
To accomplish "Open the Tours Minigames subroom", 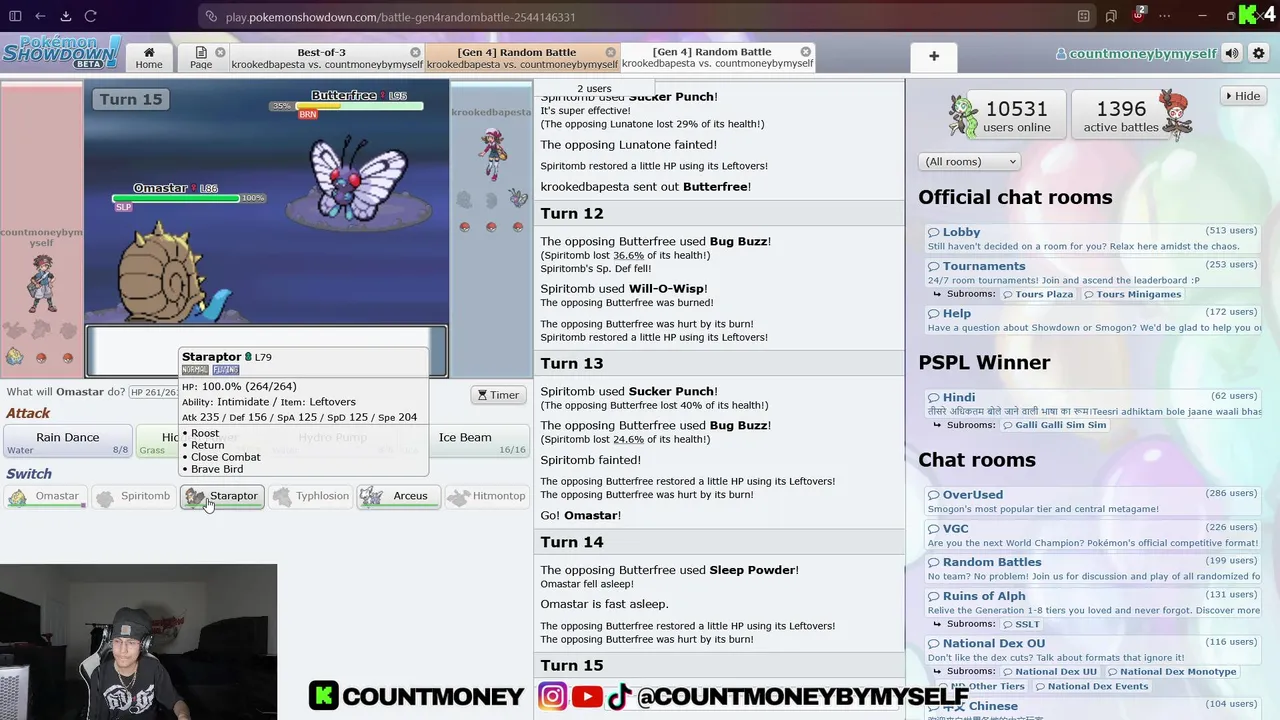I will point(1132,294).
